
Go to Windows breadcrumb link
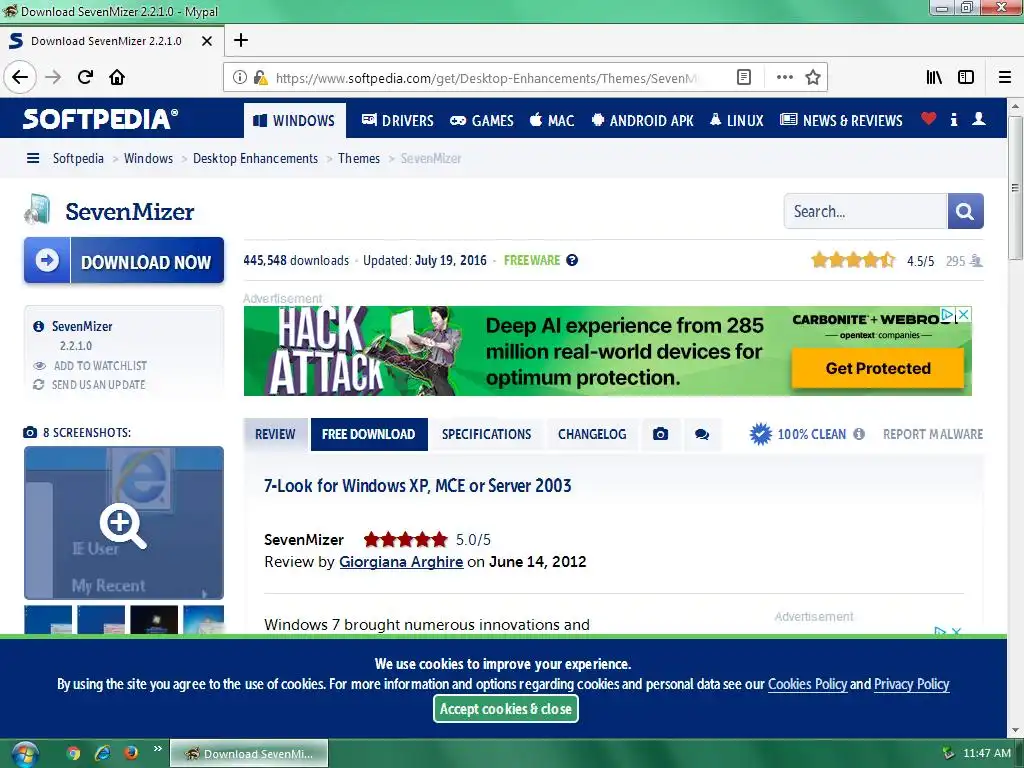coord(148,158)
